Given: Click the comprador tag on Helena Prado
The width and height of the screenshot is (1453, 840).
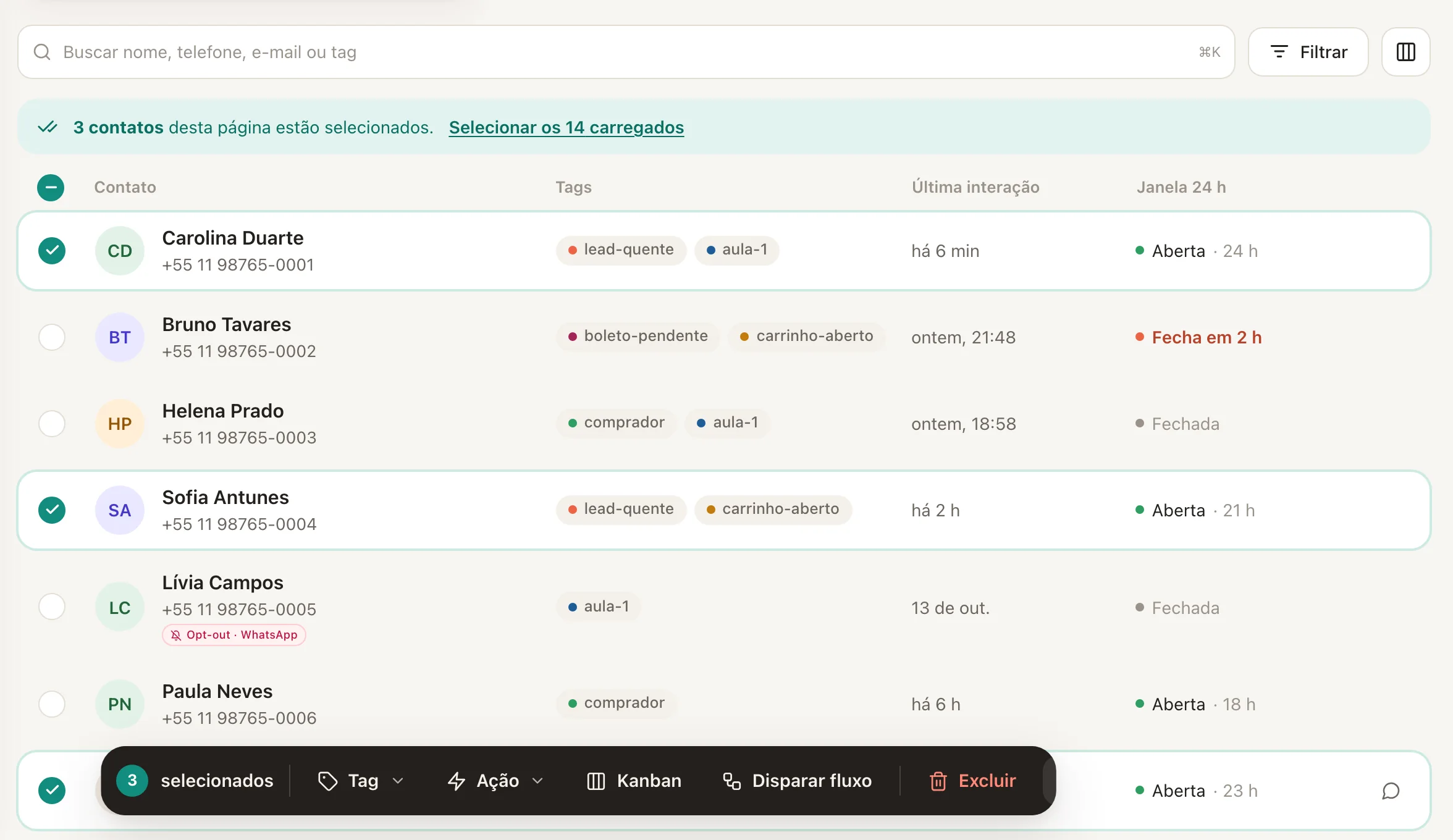Looking at the screenshot, I should click(x=617, y=423).
